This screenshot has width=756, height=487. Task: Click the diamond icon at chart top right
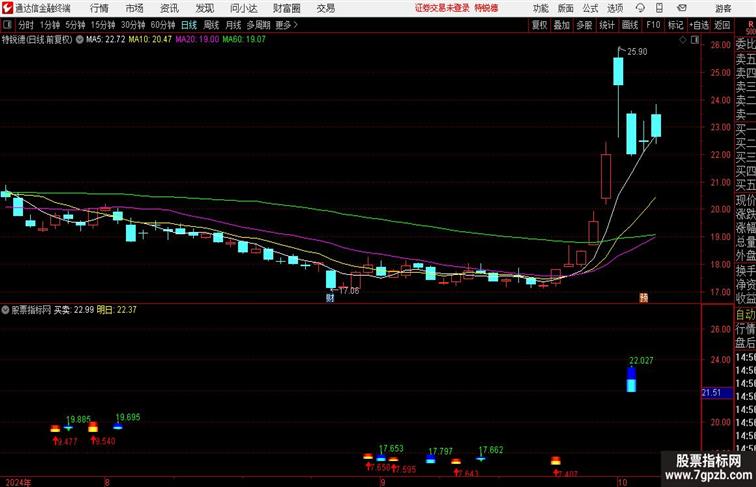tap(683, 40)
